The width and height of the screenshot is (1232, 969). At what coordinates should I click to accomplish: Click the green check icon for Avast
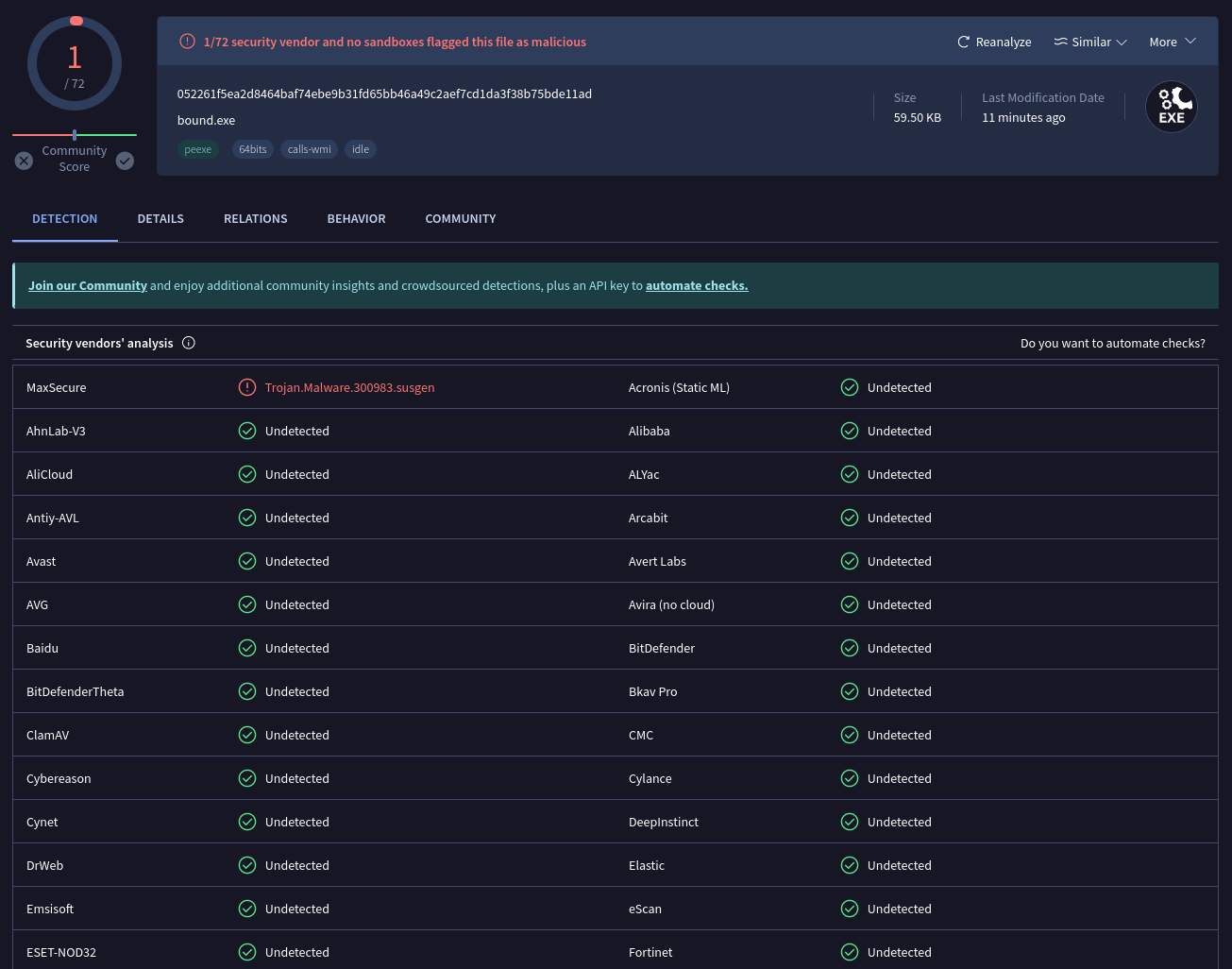coord(247,561)
